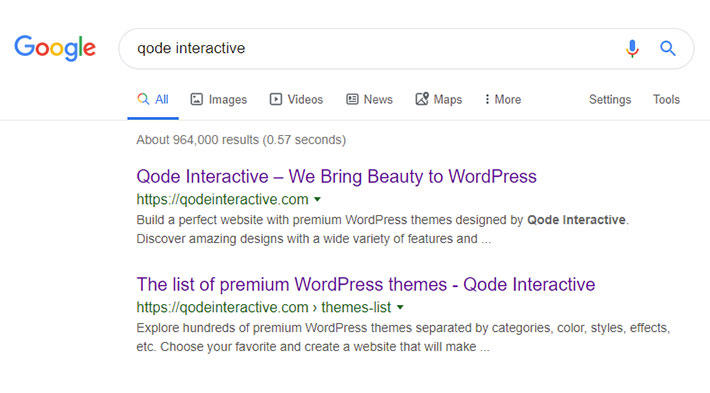
Task: Click the Maps tab pin icon
Action: point(422,99)
